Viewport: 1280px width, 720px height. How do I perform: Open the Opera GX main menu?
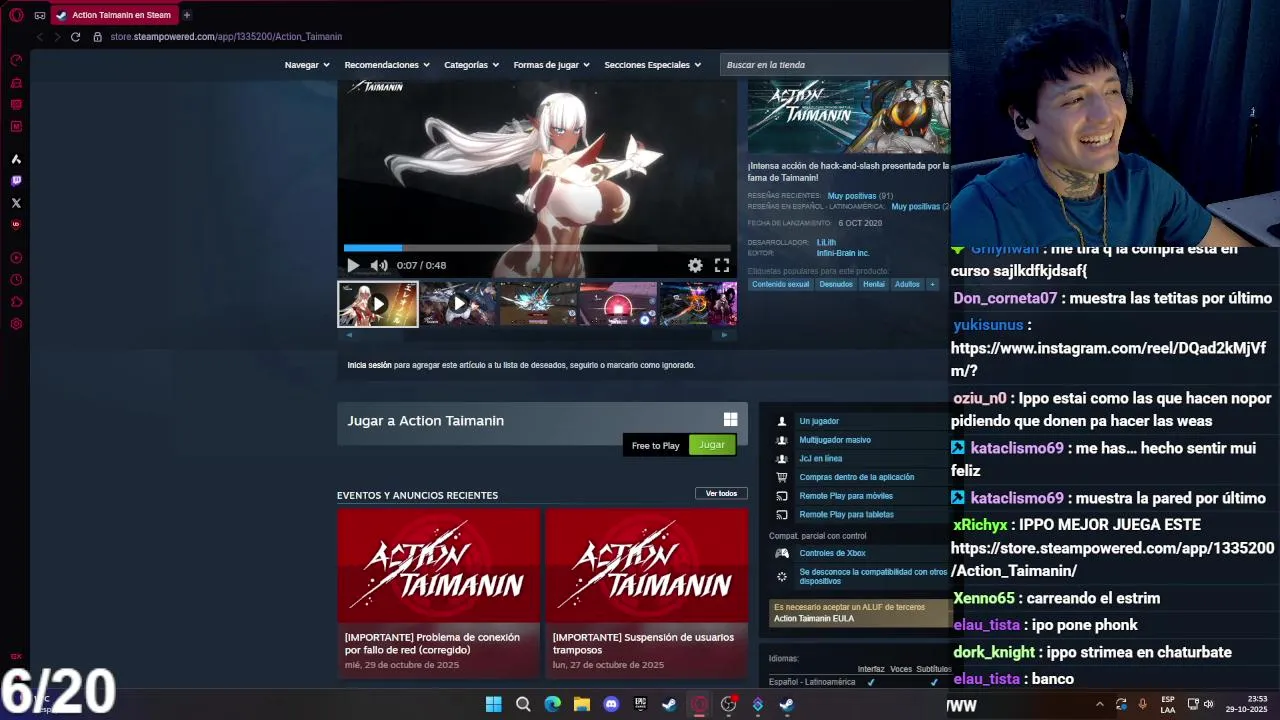[16, 15]
